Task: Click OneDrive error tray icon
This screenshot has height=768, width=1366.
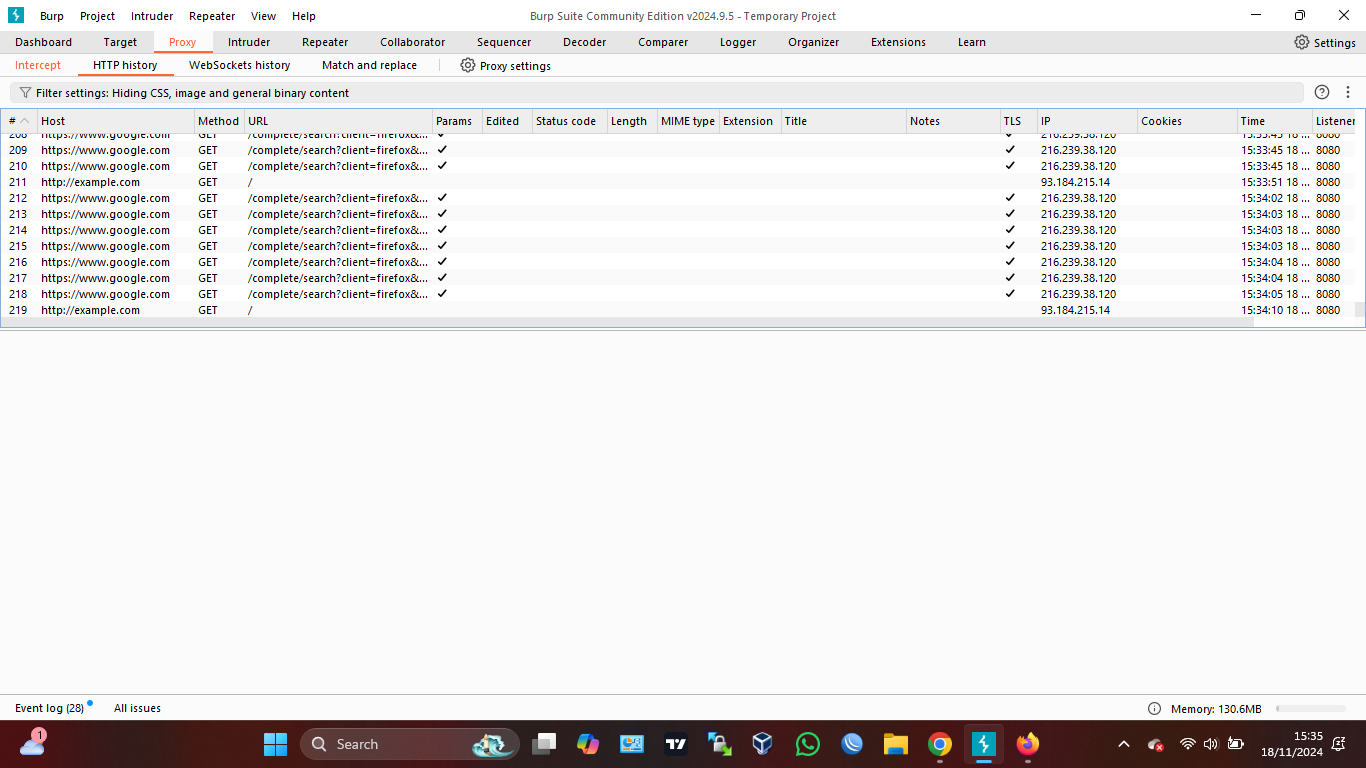Action: (x=1156, y=744)
